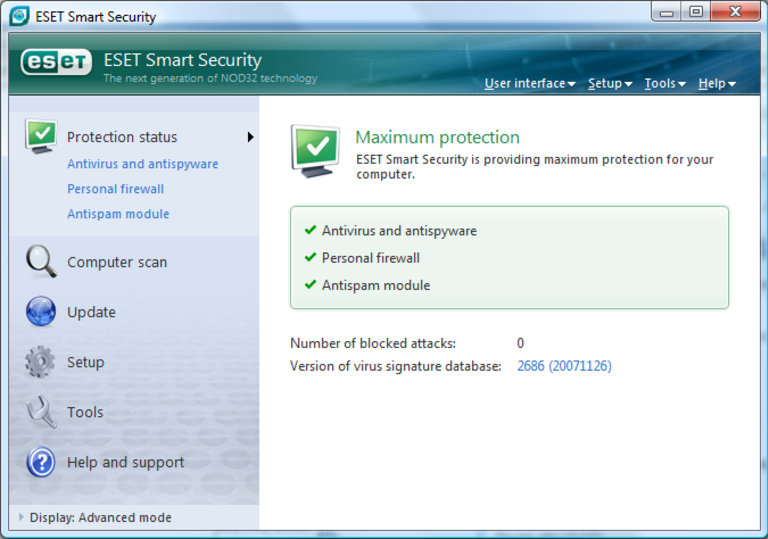Screen dimensions: 768x539
Task: Click the large Maximum protection monitor icon
Action: tap(315, 151)
